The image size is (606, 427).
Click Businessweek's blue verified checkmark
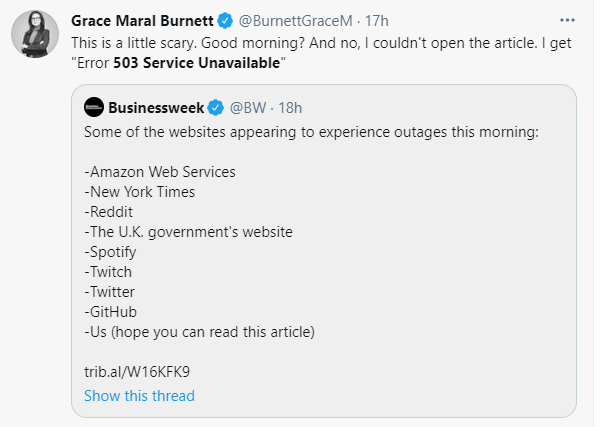[216, 107]
